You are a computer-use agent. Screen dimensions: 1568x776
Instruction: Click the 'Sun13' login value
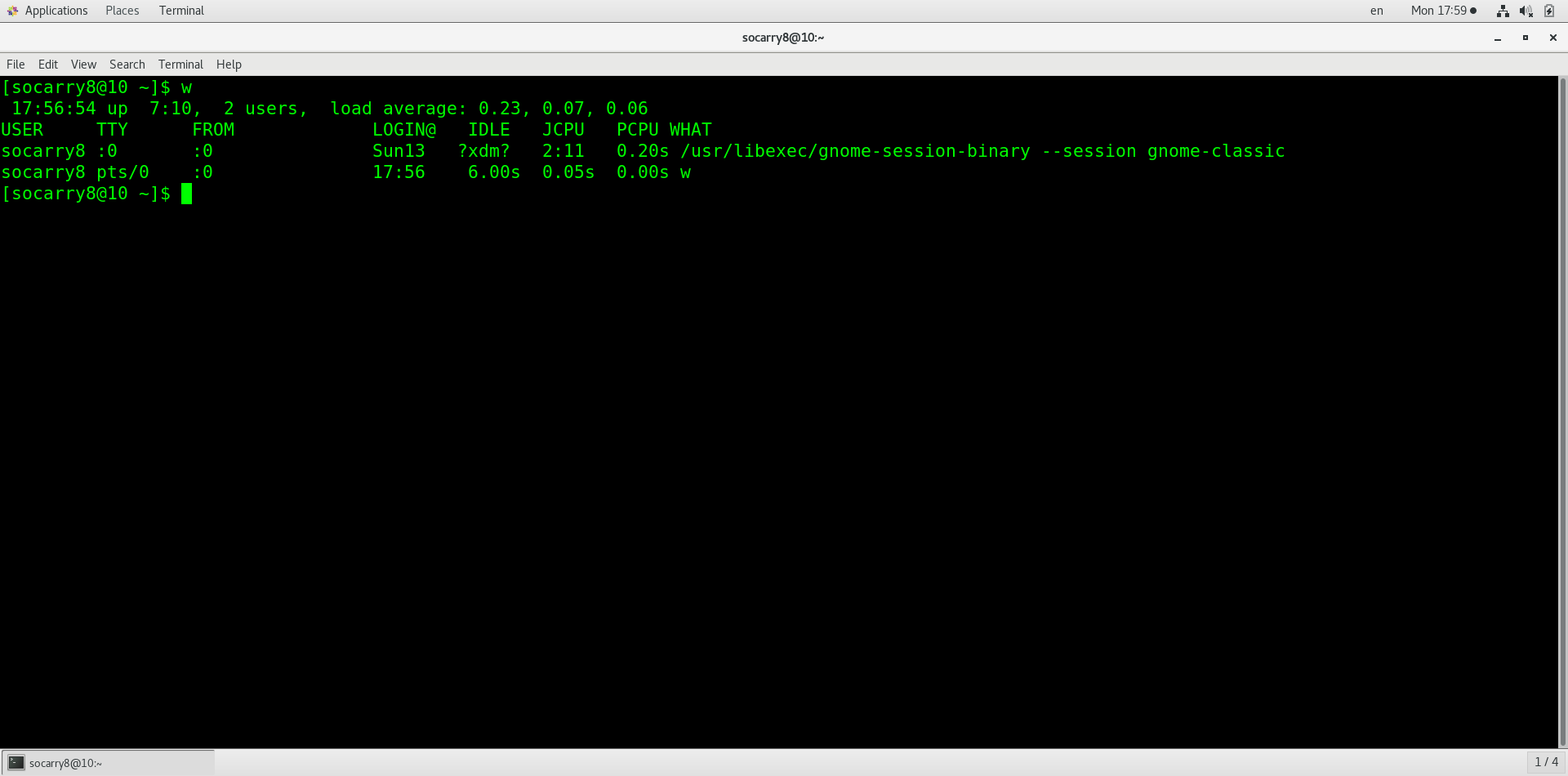(399, 151)
